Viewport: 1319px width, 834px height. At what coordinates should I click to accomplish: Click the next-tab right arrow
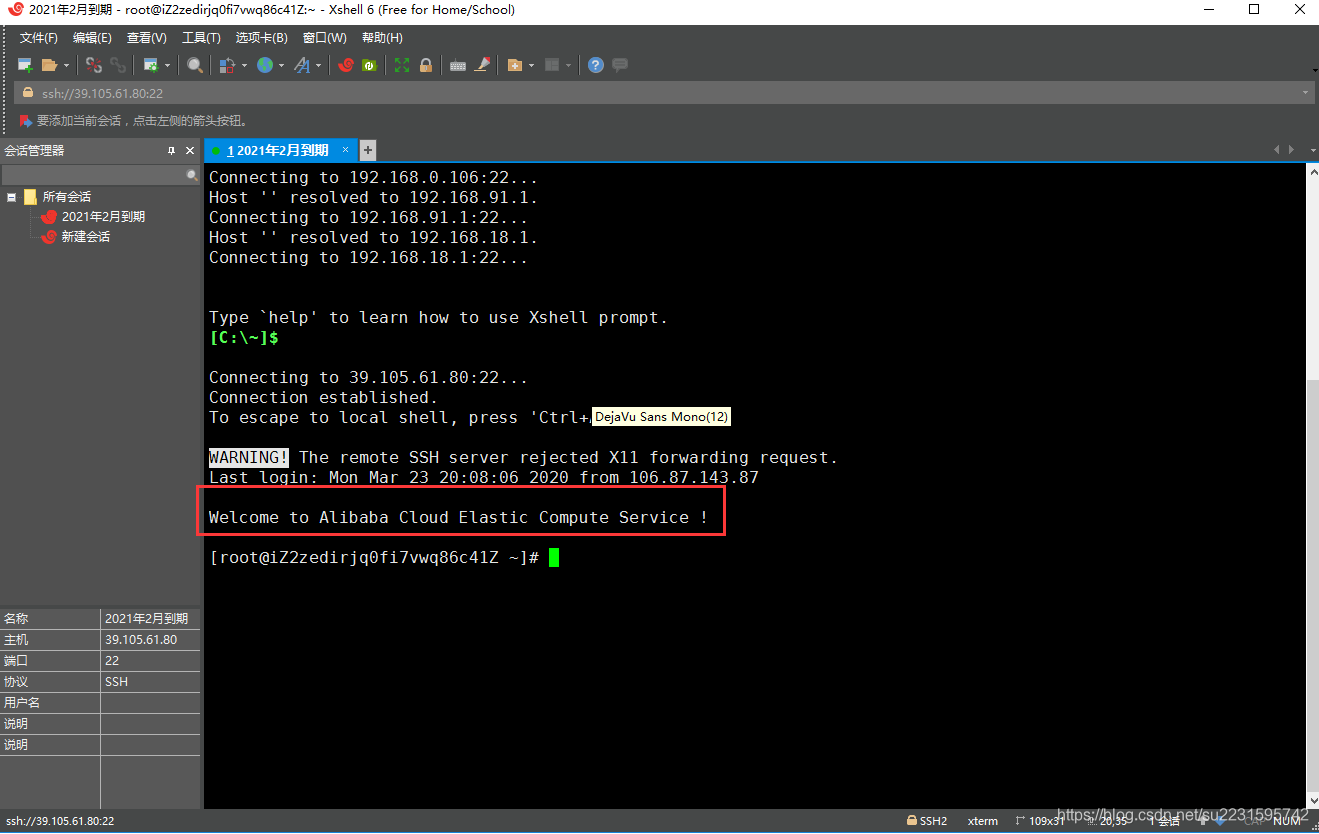(1289, 150)
